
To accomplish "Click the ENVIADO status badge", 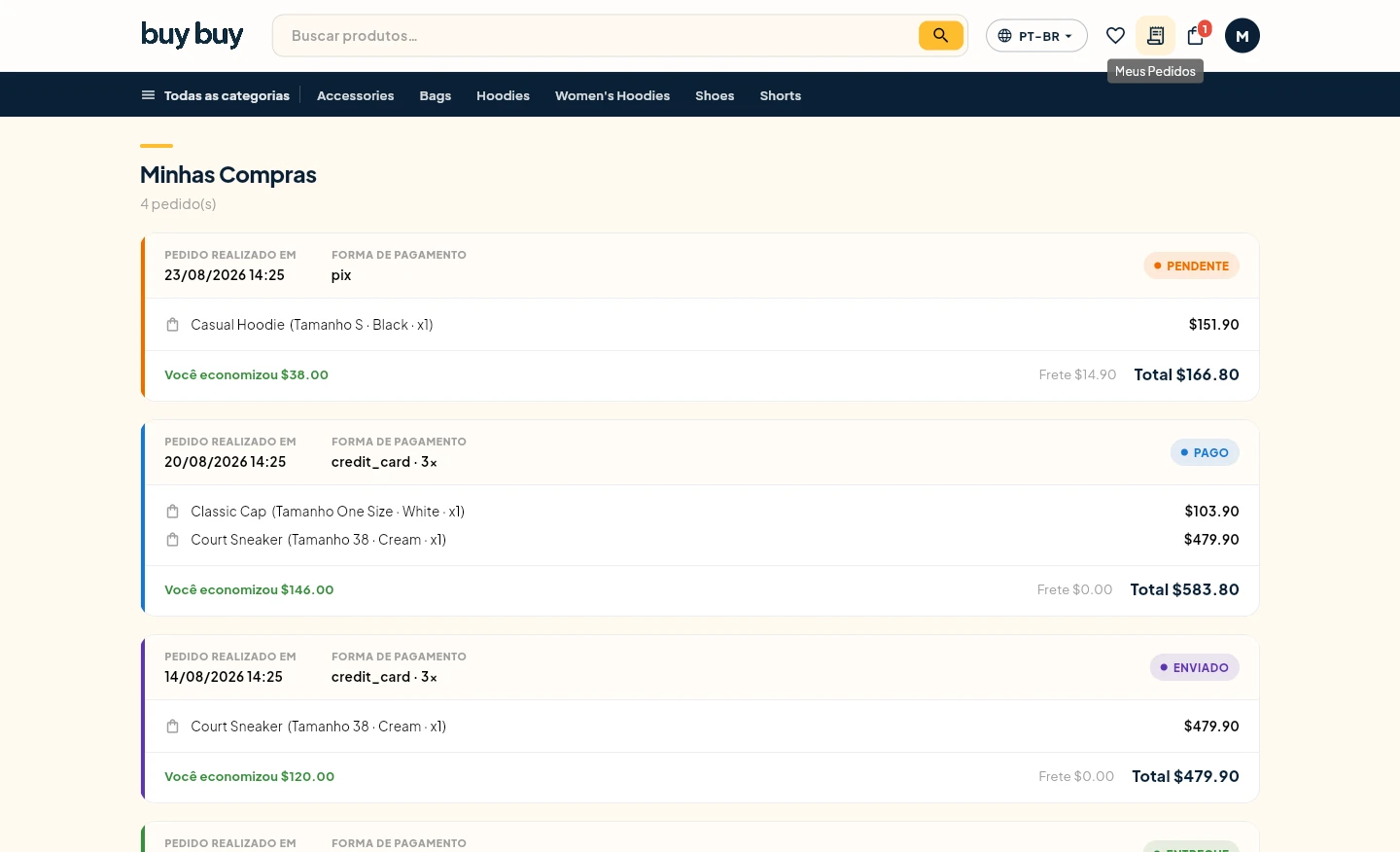I will [x=1194, y=667].
